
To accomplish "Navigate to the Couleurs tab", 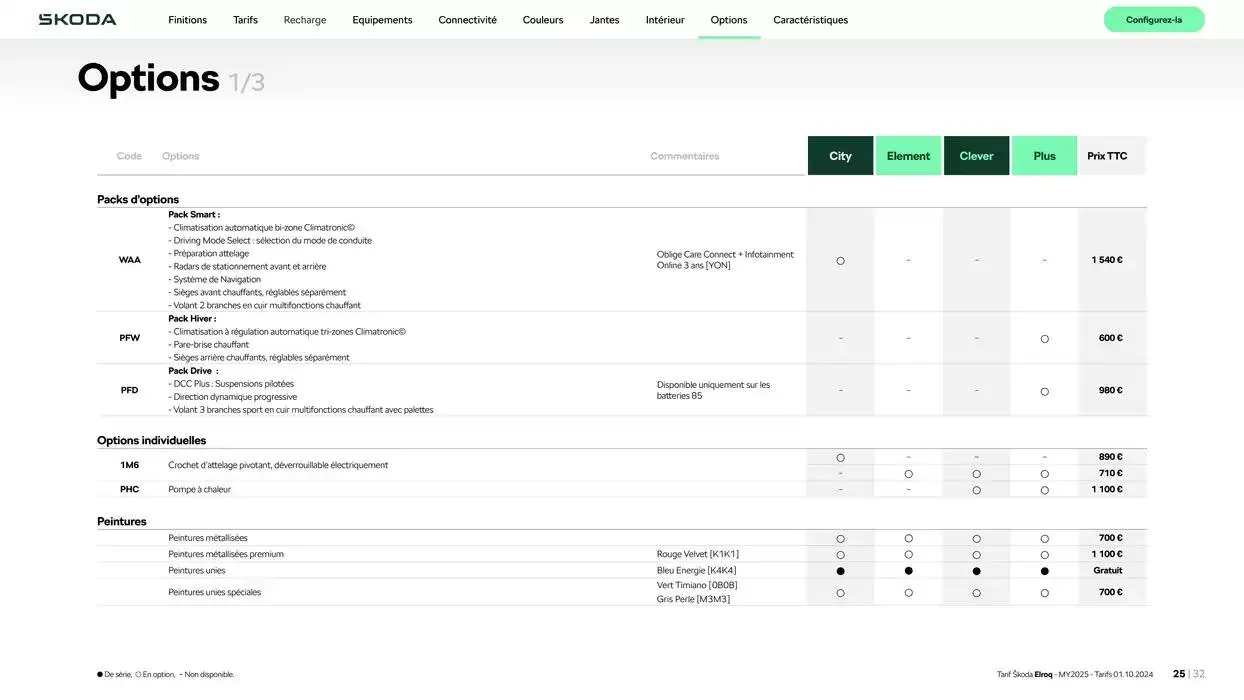I will pyautogui.click(x=543, y=20).
